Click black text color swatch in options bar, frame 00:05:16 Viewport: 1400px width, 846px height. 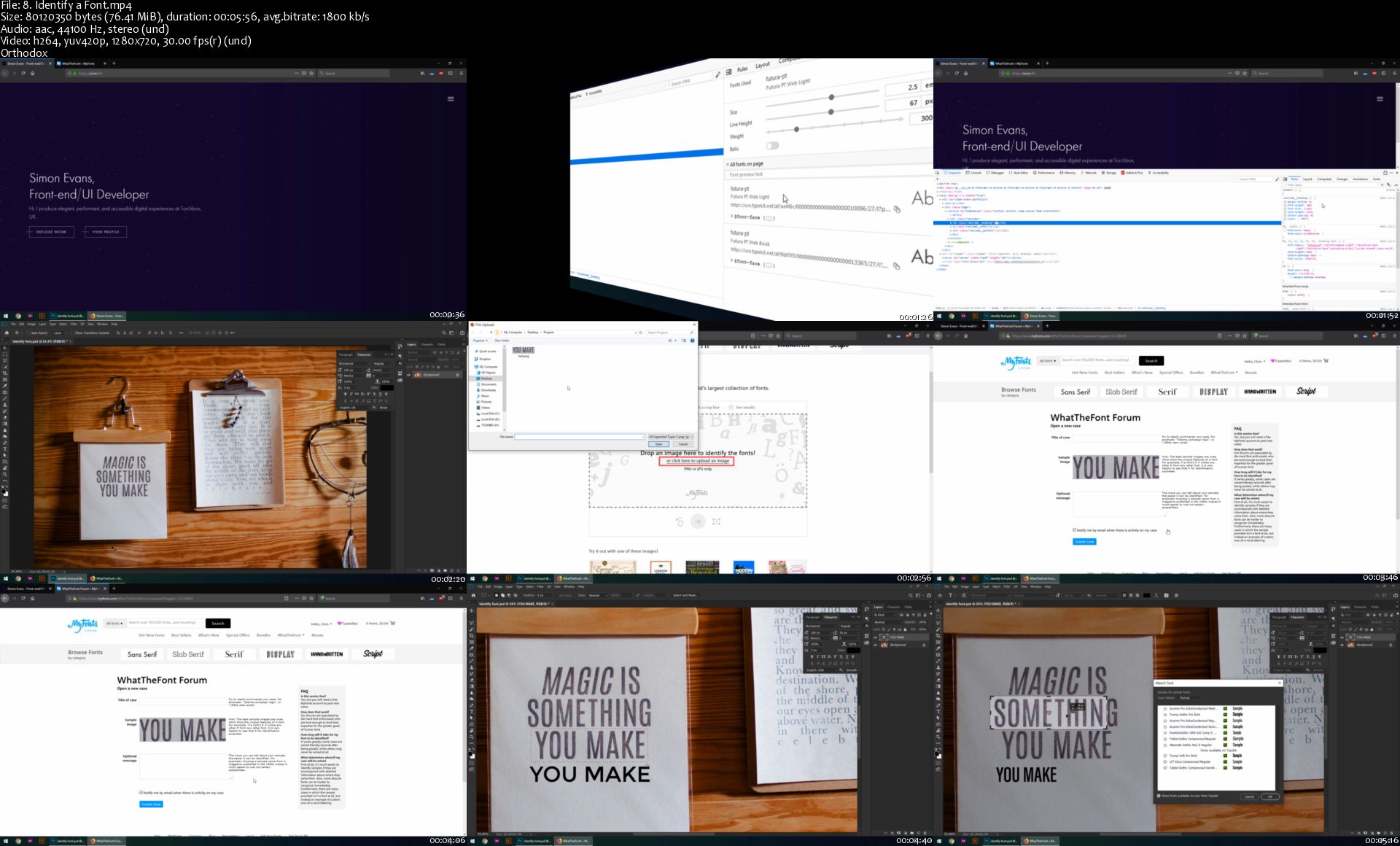(1146, 595)
